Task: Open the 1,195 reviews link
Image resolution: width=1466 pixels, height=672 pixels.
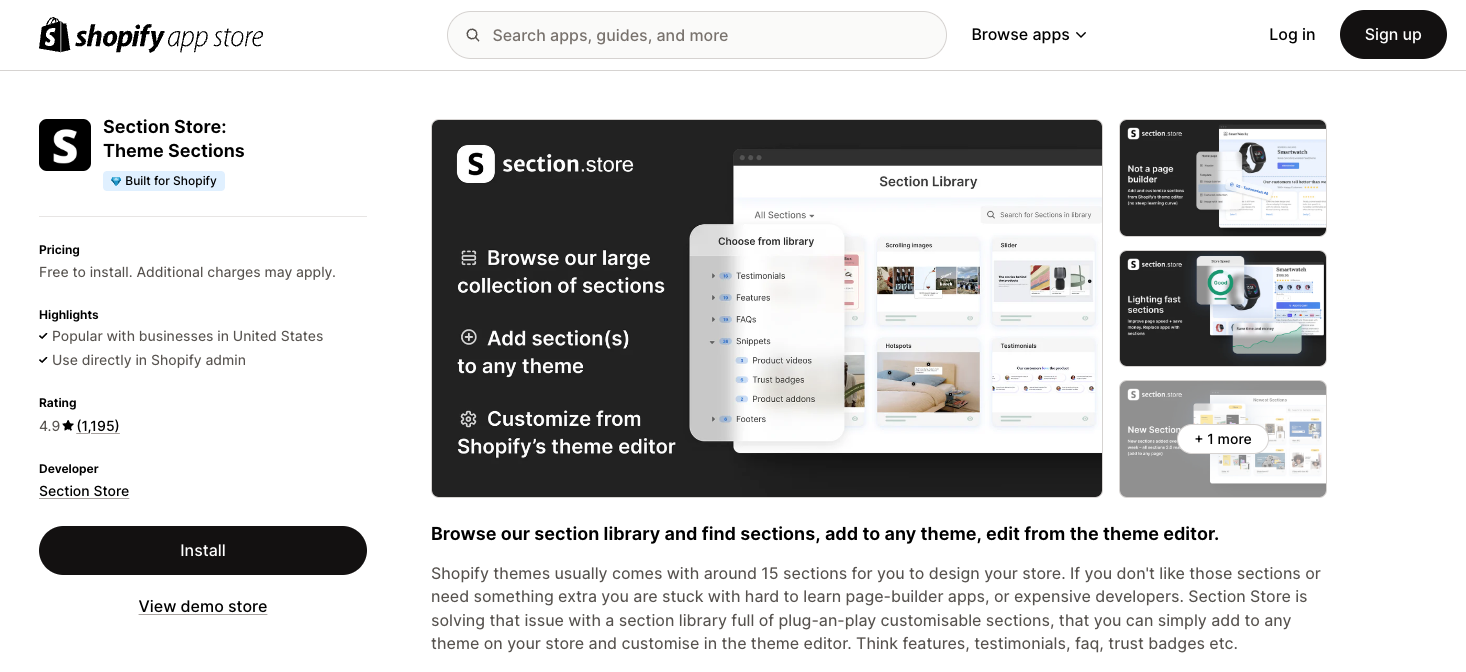Action: pos(98,426)
